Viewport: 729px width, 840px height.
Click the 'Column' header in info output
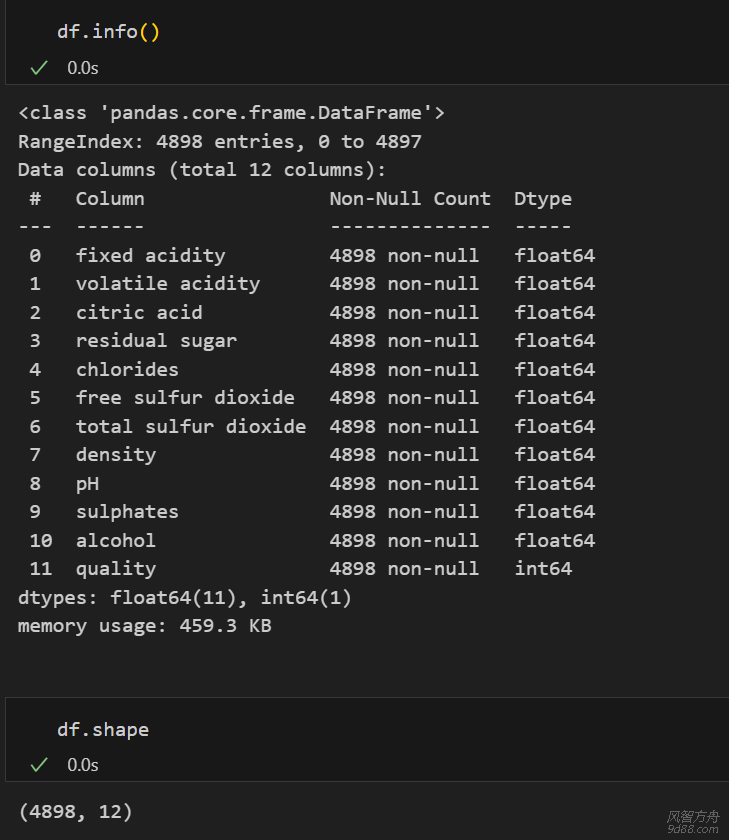(110, 198)
